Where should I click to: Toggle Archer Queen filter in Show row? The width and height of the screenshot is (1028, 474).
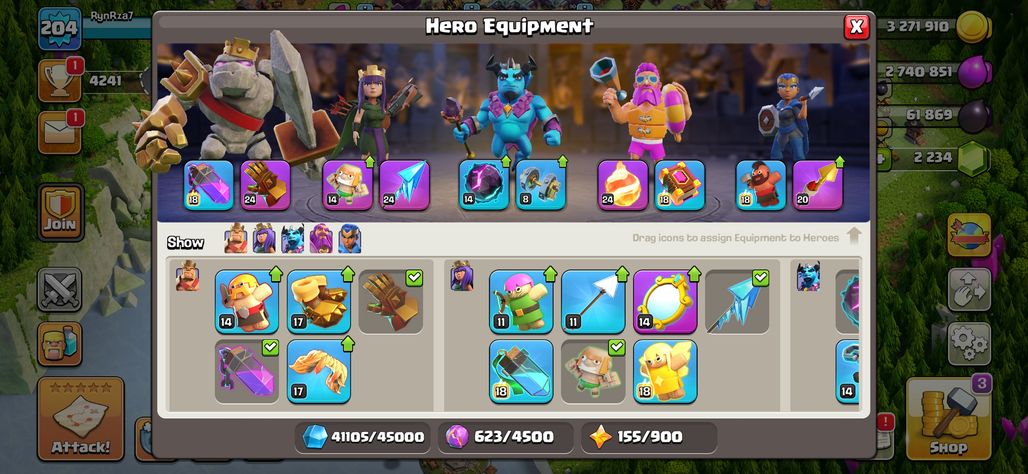264,239
